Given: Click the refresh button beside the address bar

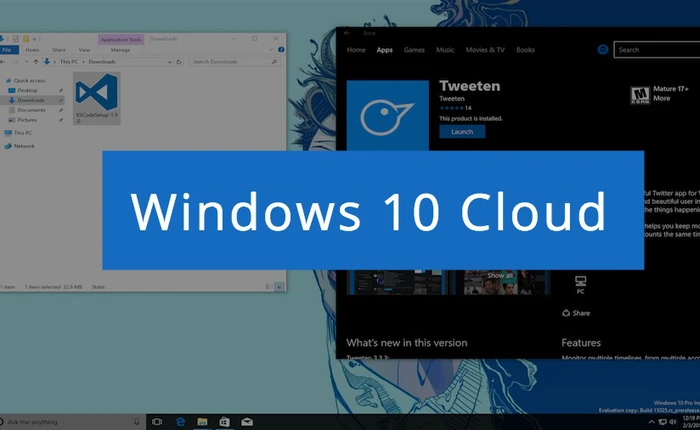Looking at the screenshot, I should pos(179,62).
